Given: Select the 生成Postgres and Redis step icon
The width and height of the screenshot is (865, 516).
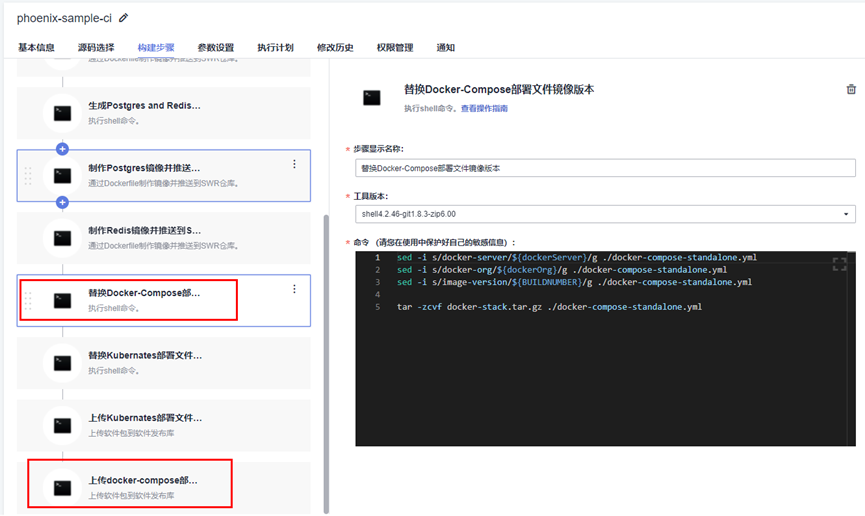Looking at the screenshot, I should coord(62,113).
